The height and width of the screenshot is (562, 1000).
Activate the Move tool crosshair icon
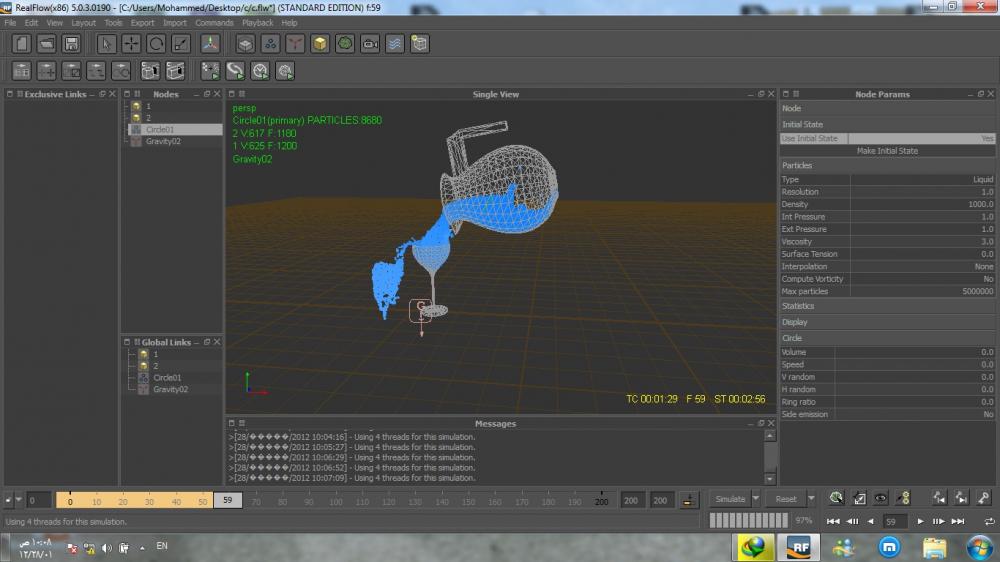(x=131, y=44)
